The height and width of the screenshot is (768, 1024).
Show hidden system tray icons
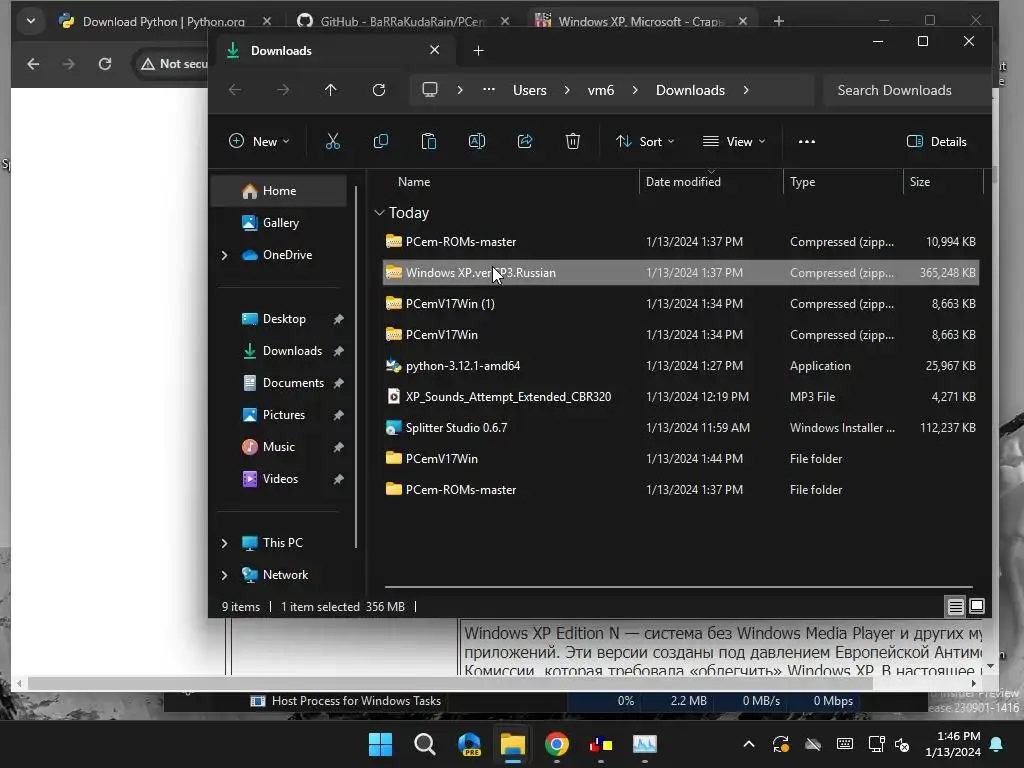coord(749,744)
